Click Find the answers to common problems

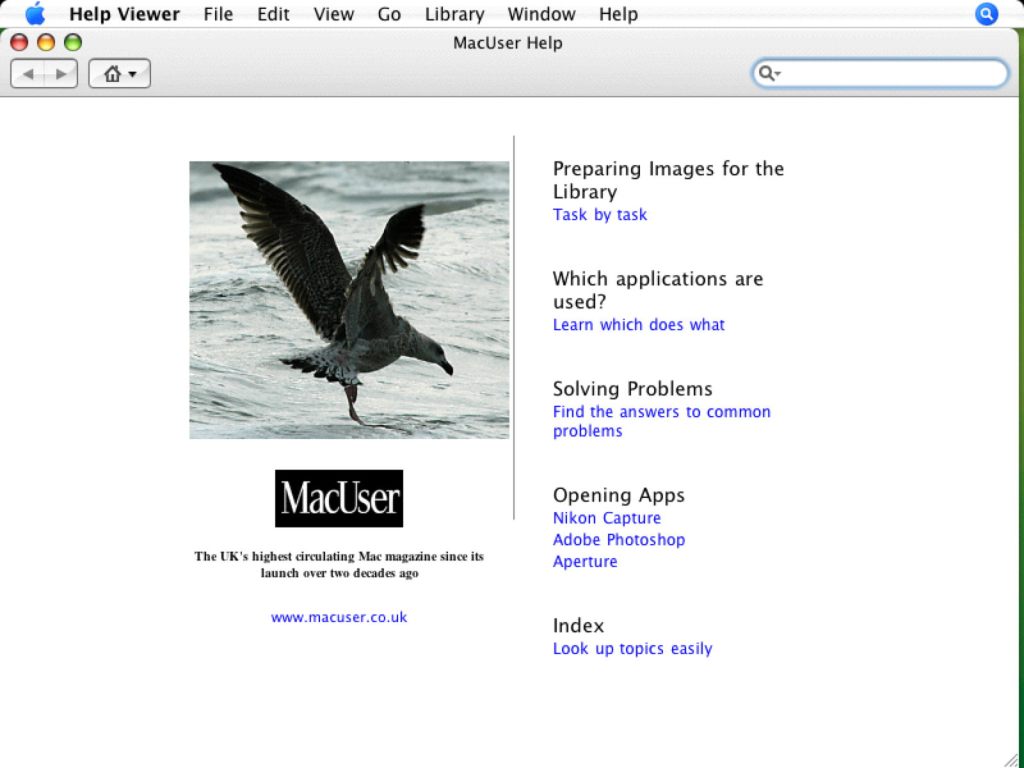pos(661,412)
